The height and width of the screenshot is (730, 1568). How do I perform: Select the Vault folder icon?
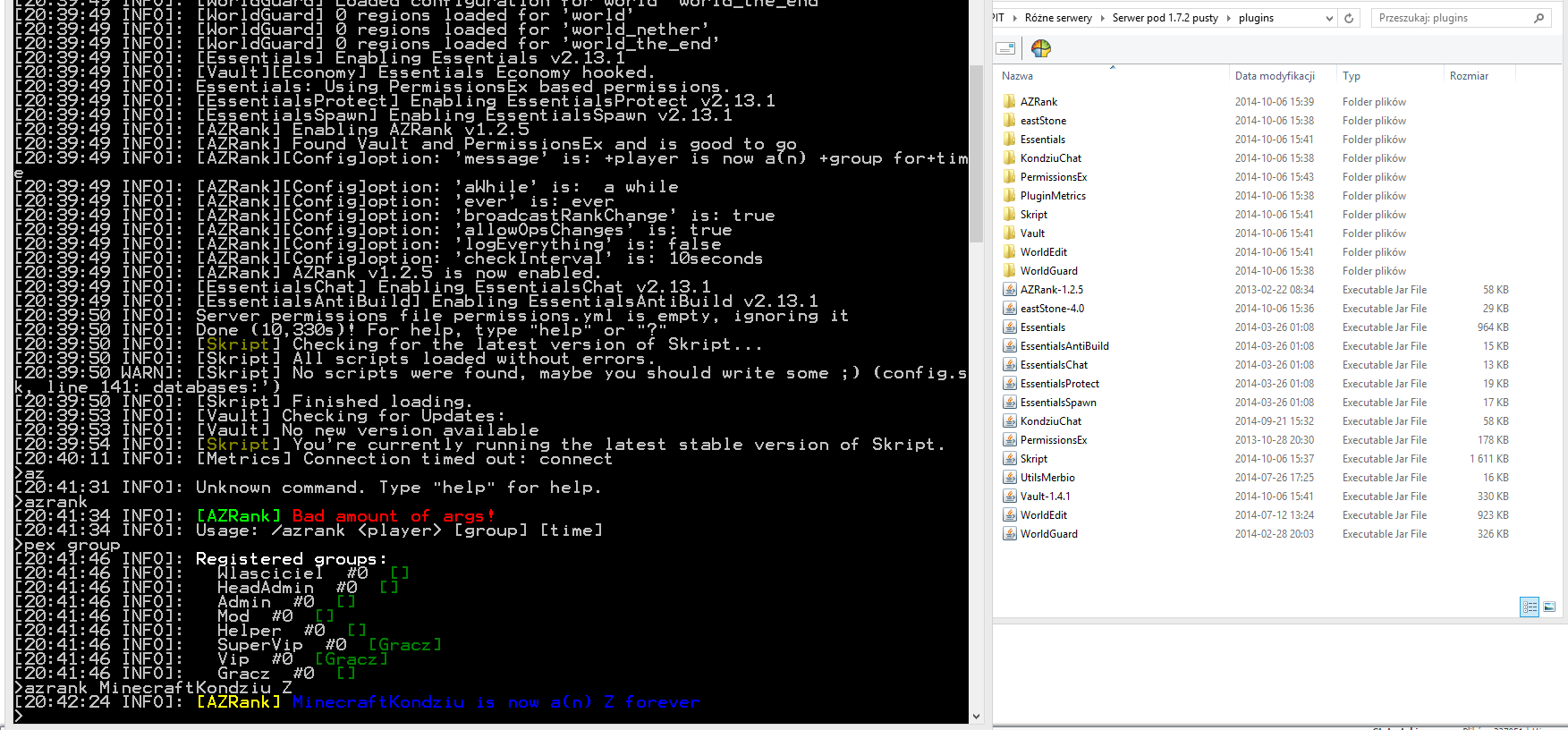pos(1010,233)
